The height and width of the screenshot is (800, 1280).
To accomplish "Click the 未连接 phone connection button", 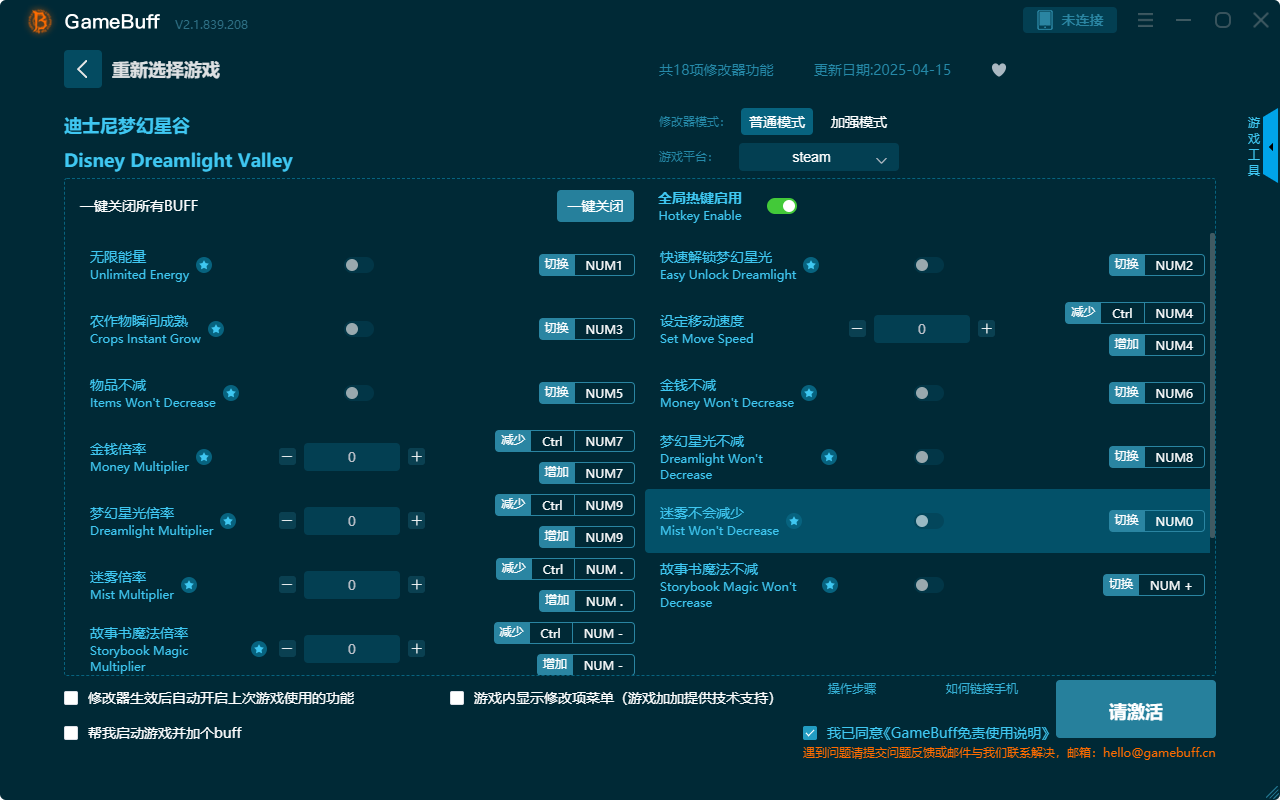I will click(1070, 20).
